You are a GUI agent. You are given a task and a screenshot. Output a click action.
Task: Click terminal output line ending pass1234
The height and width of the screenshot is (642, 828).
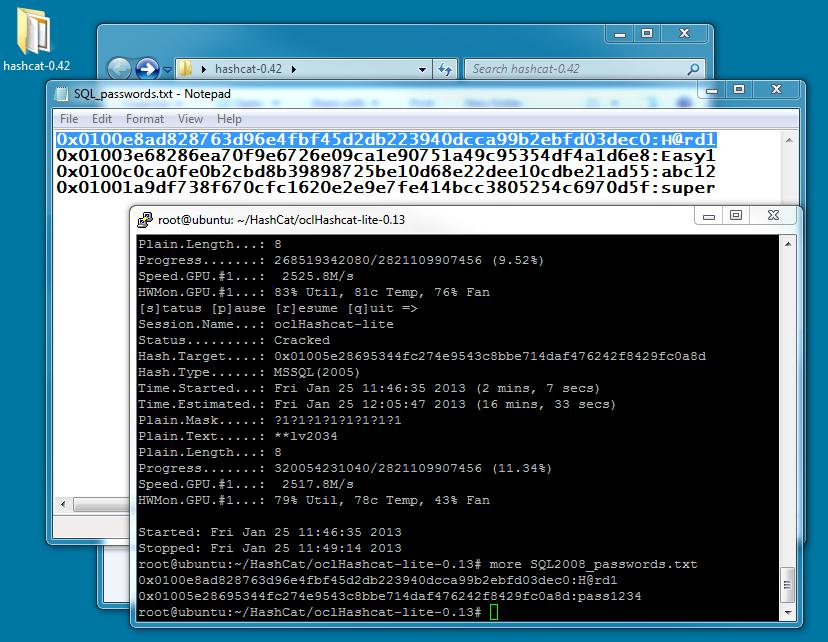pyautogui.click(x=390, y=596)
